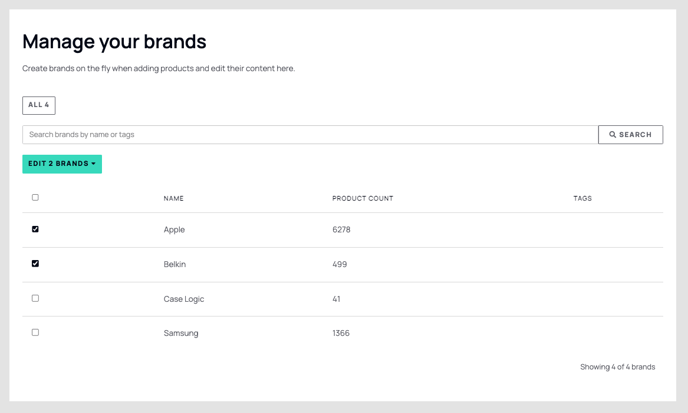Open the Samsung brand name
The width and height of the screenshot is (688, 413).
click(x=181, y=333)
